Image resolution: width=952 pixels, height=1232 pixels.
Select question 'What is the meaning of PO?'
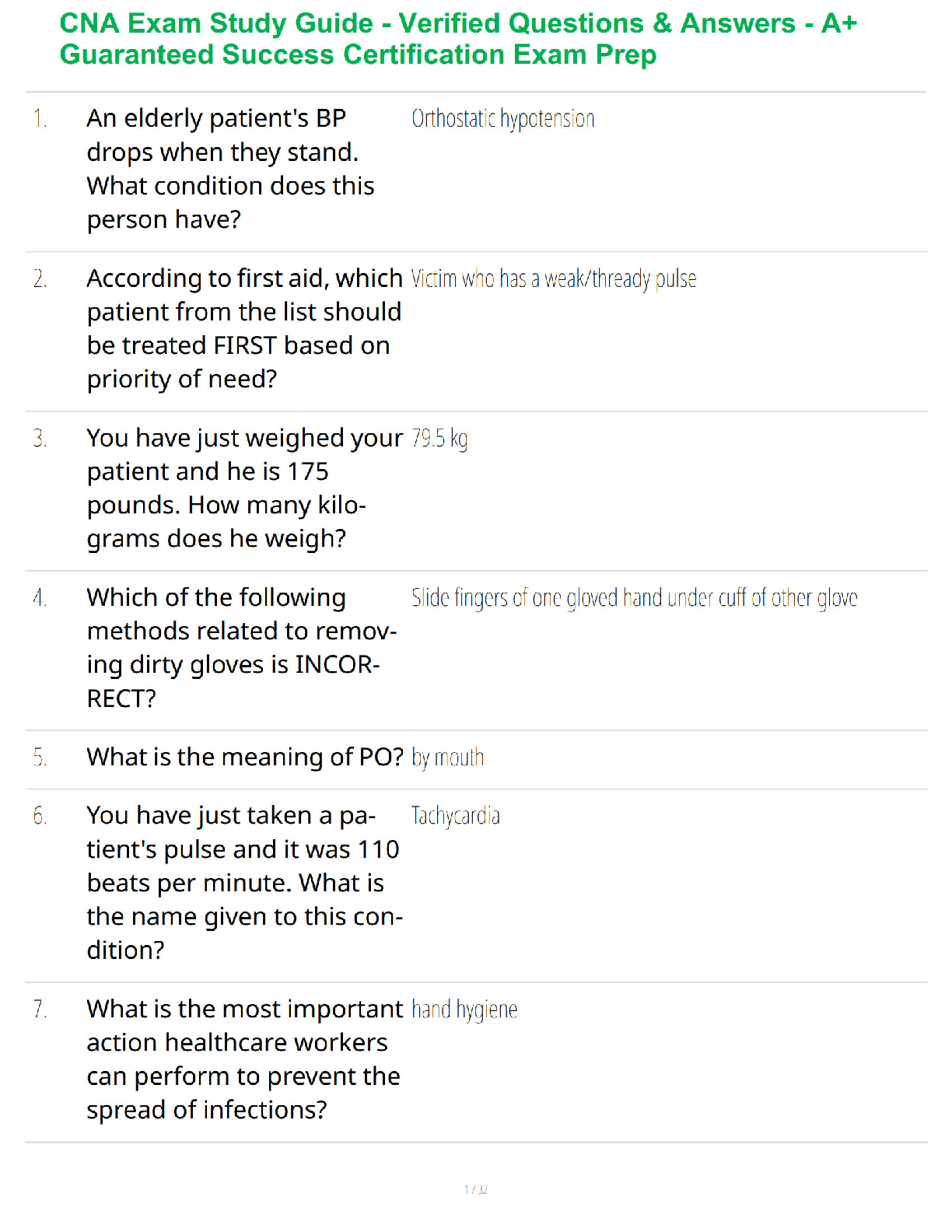(245, 757)
